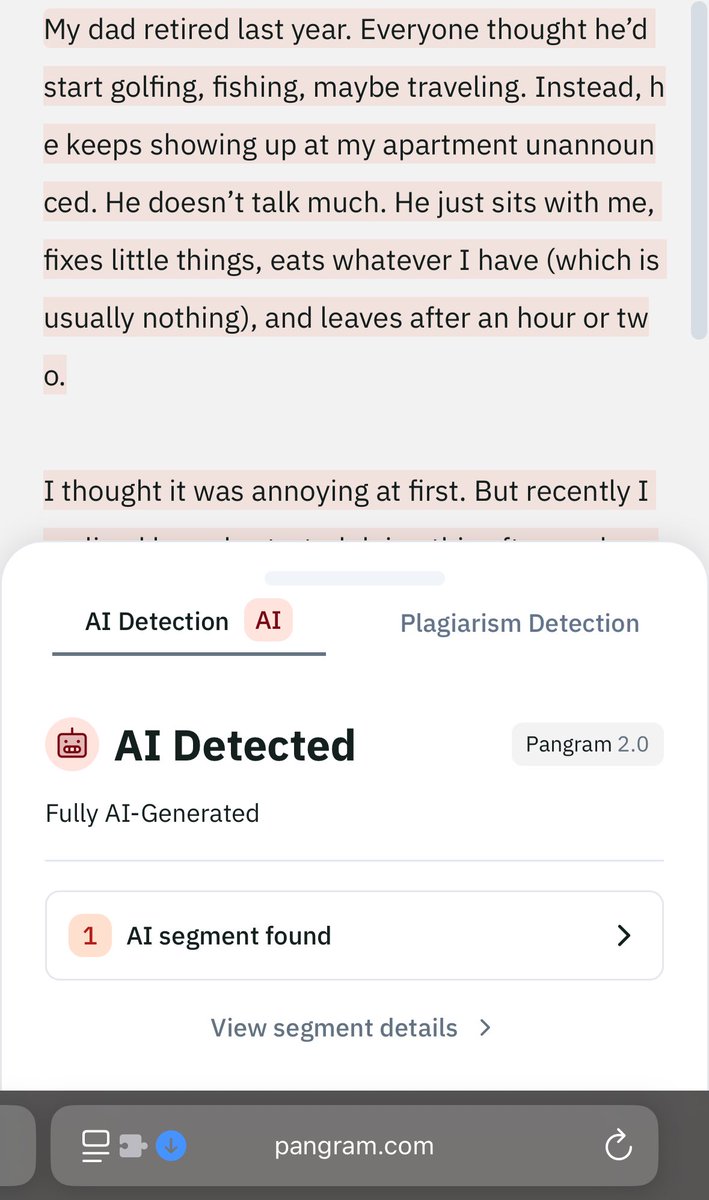Image resolution: width=709 pixels, height=1200 pixels.
Task: Click the page scrollbar thumb
Action: click(x=699, y=170)
